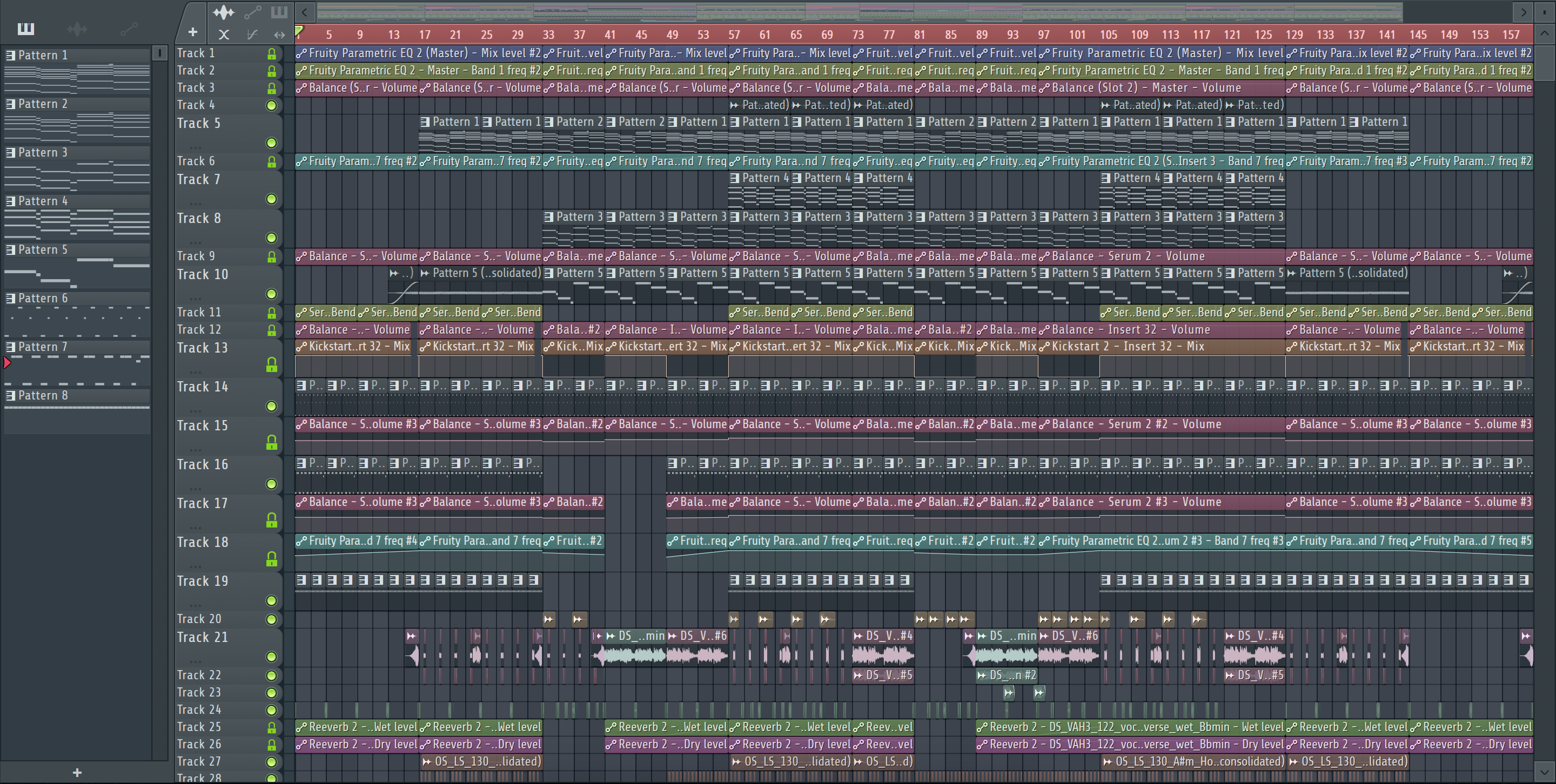Mute Track 5 using its green dot
Image resolution: width=1556 pixels, height=784 pixels.
click(x=272, y=143)
